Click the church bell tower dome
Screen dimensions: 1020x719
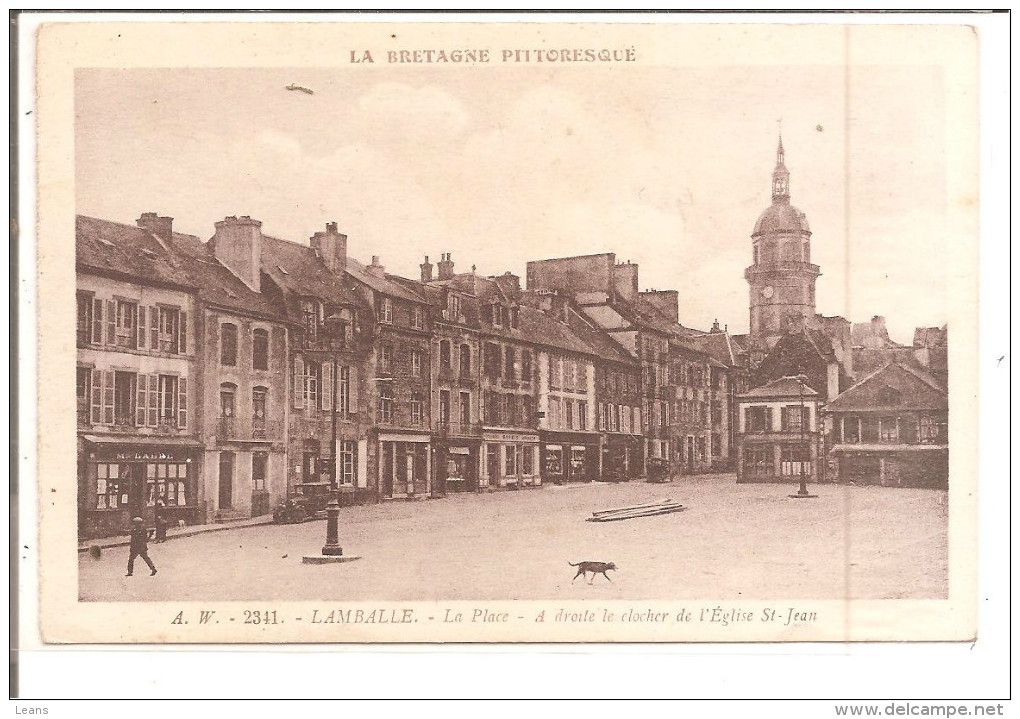click(780, 217)
